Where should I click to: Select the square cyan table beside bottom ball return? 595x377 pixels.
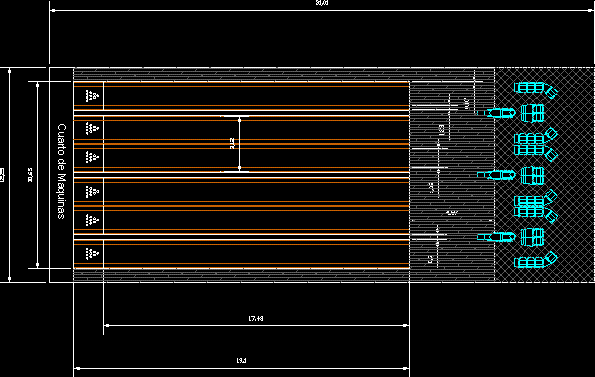(x=532, y=237)
